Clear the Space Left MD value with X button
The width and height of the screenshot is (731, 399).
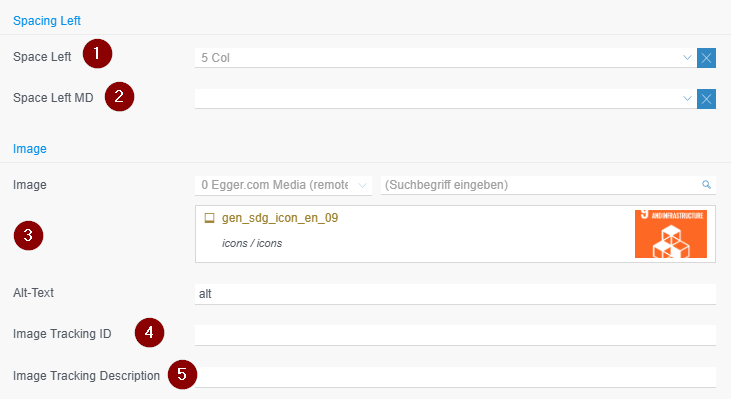[x=706, y=99]
